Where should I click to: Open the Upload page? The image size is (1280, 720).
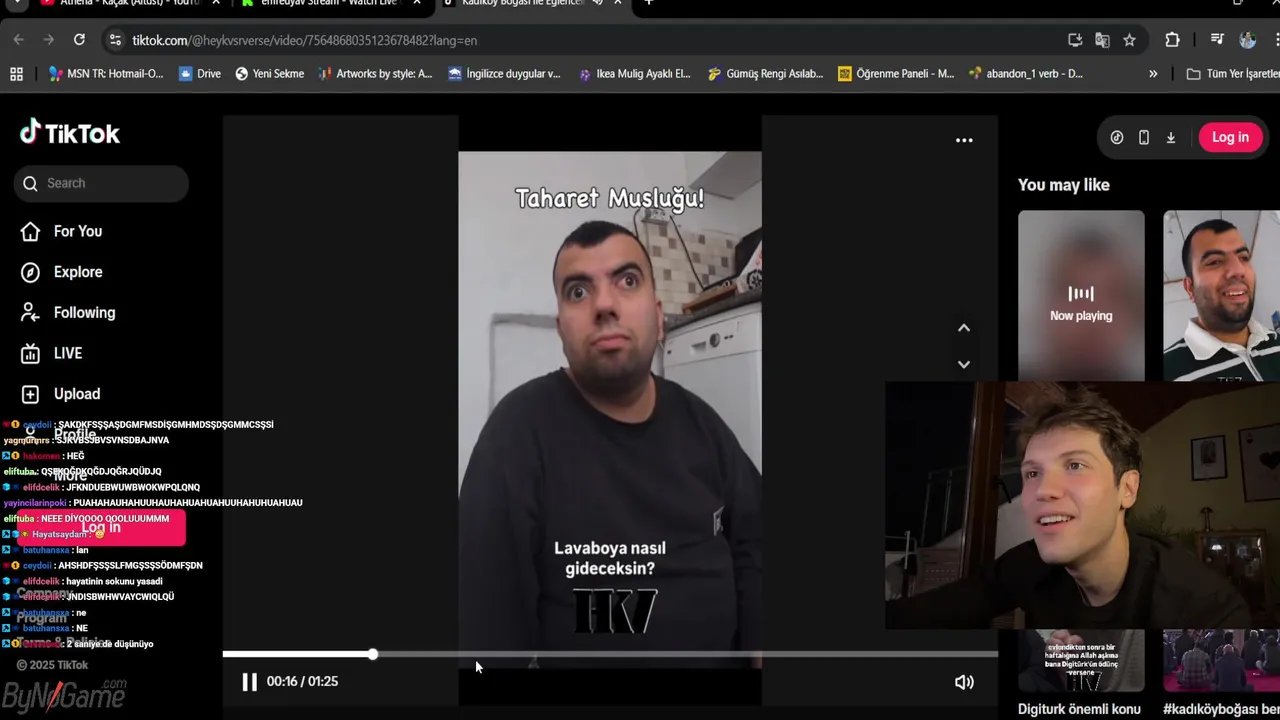click(61, 394)
